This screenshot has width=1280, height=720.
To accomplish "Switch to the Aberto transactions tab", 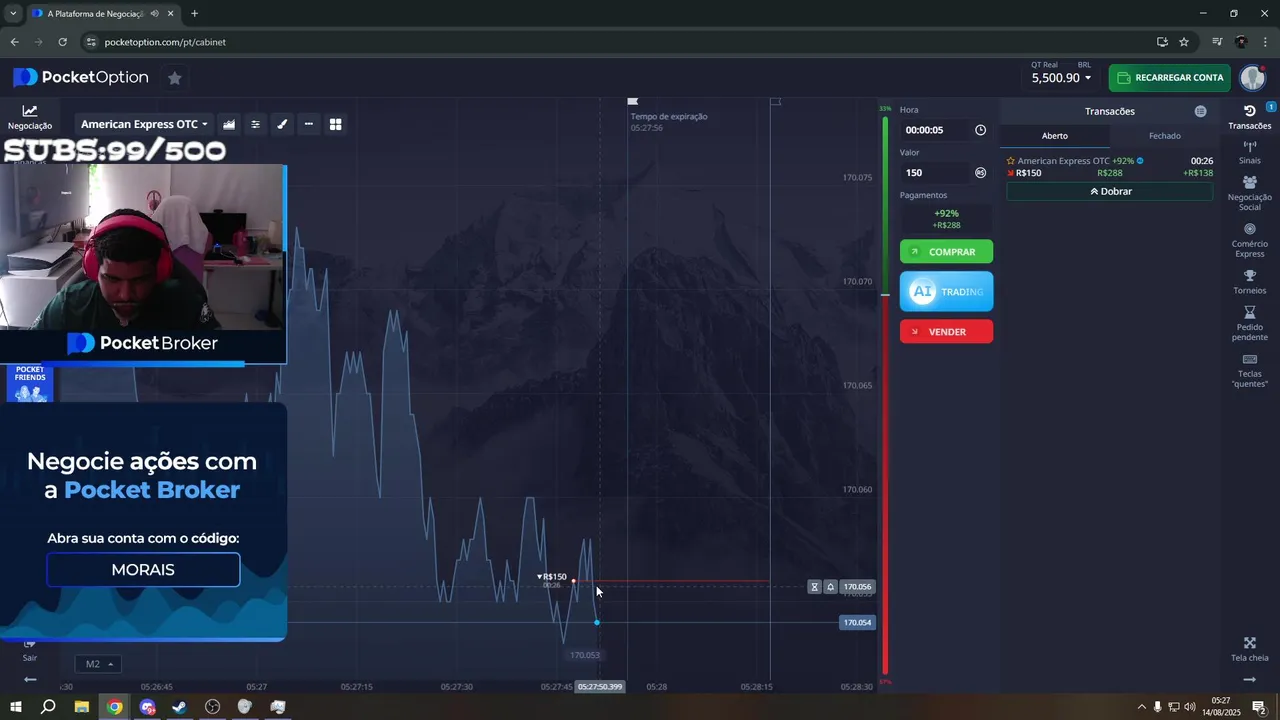I will (x=1055, y=136).
